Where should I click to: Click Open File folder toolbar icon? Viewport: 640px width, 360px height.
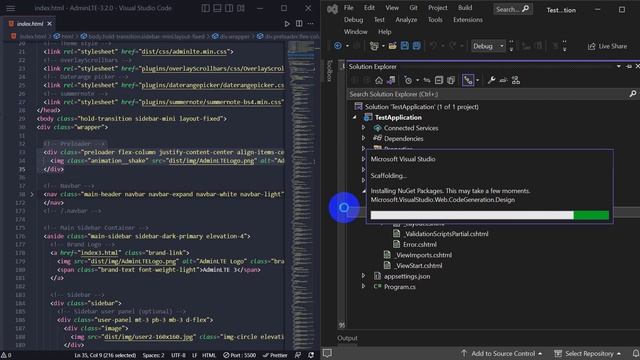coord(392,46)
